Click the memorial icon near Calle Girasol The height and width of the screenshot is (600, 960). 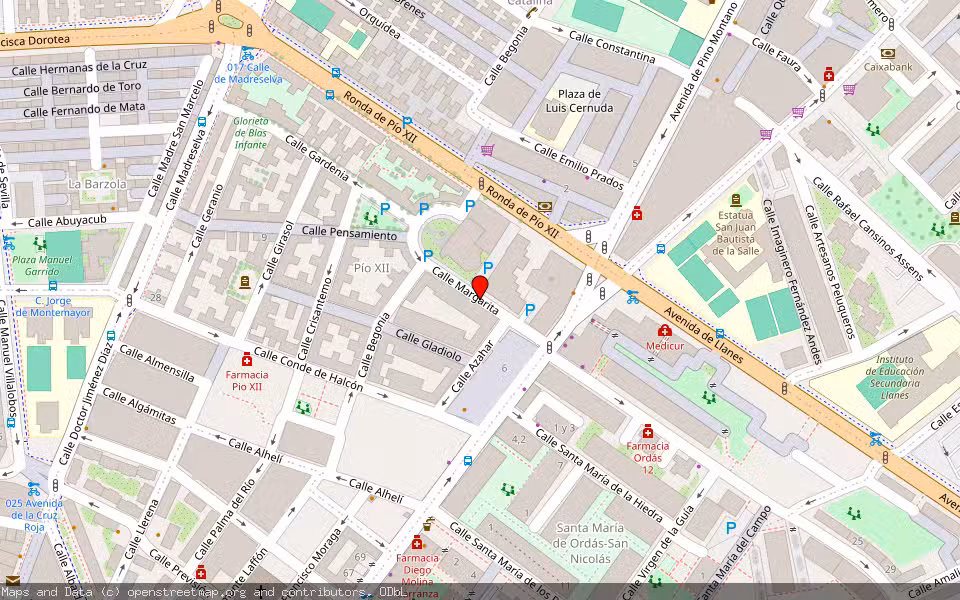(245, 282)
